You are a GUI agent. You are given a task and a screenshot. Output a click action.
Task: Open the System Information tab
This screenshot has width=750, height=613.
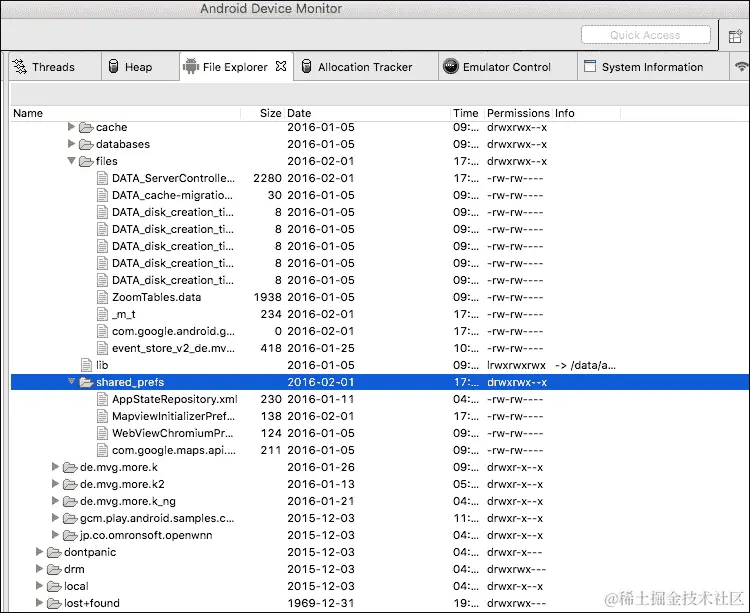pyautogui.click(x=652, y=67)
